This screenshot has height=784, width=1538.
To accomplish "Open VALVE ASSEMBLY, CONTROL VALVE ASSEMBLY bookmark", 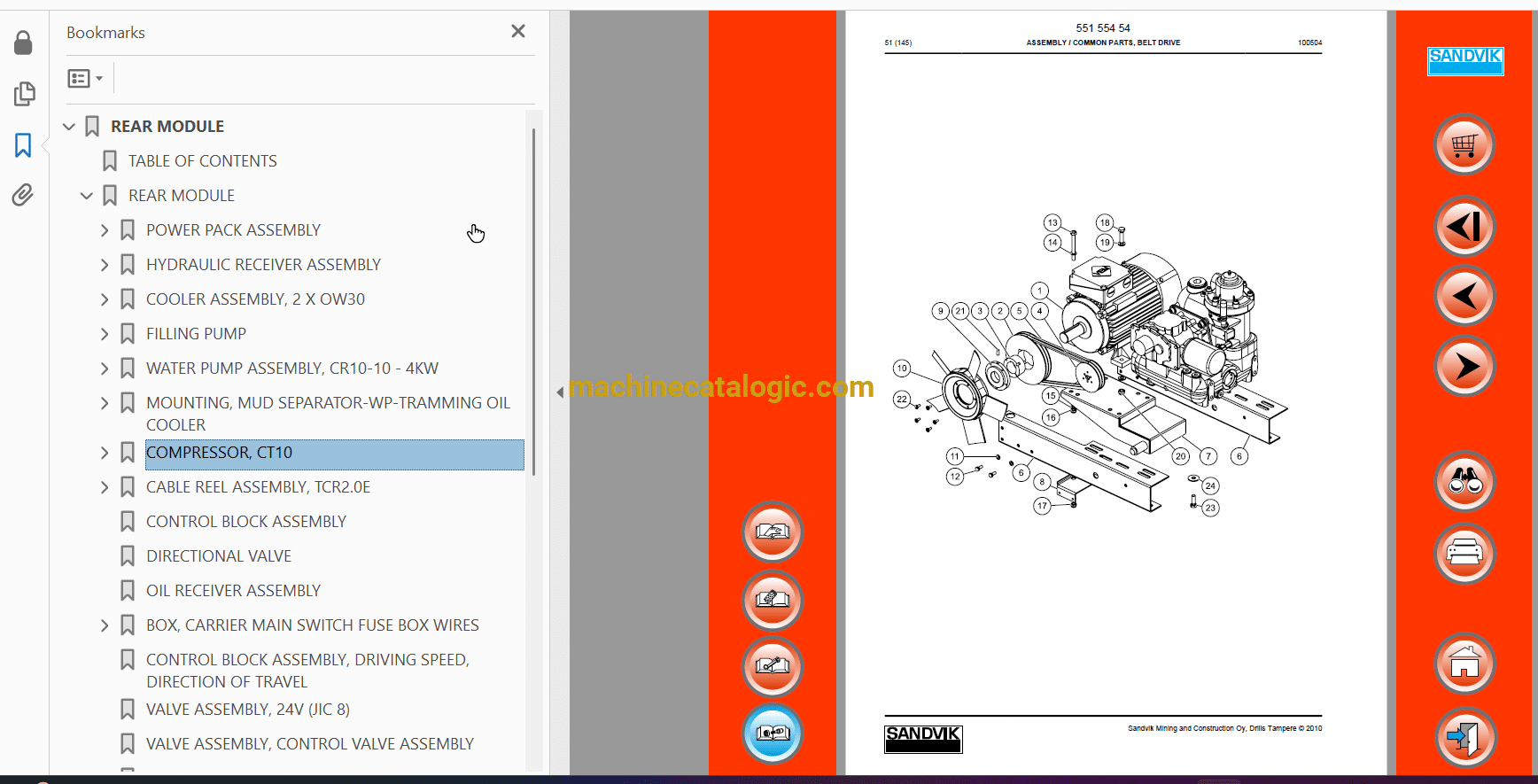I will point(310,744).
